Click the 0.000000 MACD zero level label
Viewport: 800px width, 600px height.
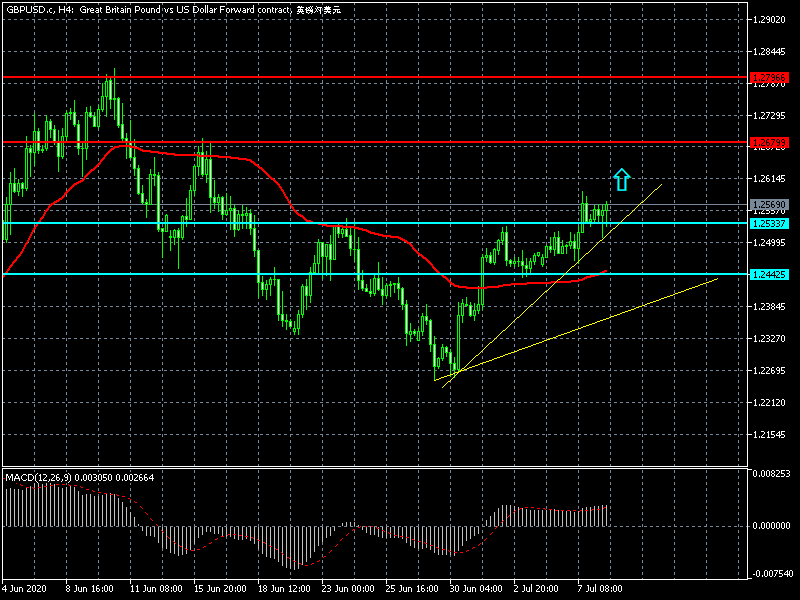tap(771, 526)
